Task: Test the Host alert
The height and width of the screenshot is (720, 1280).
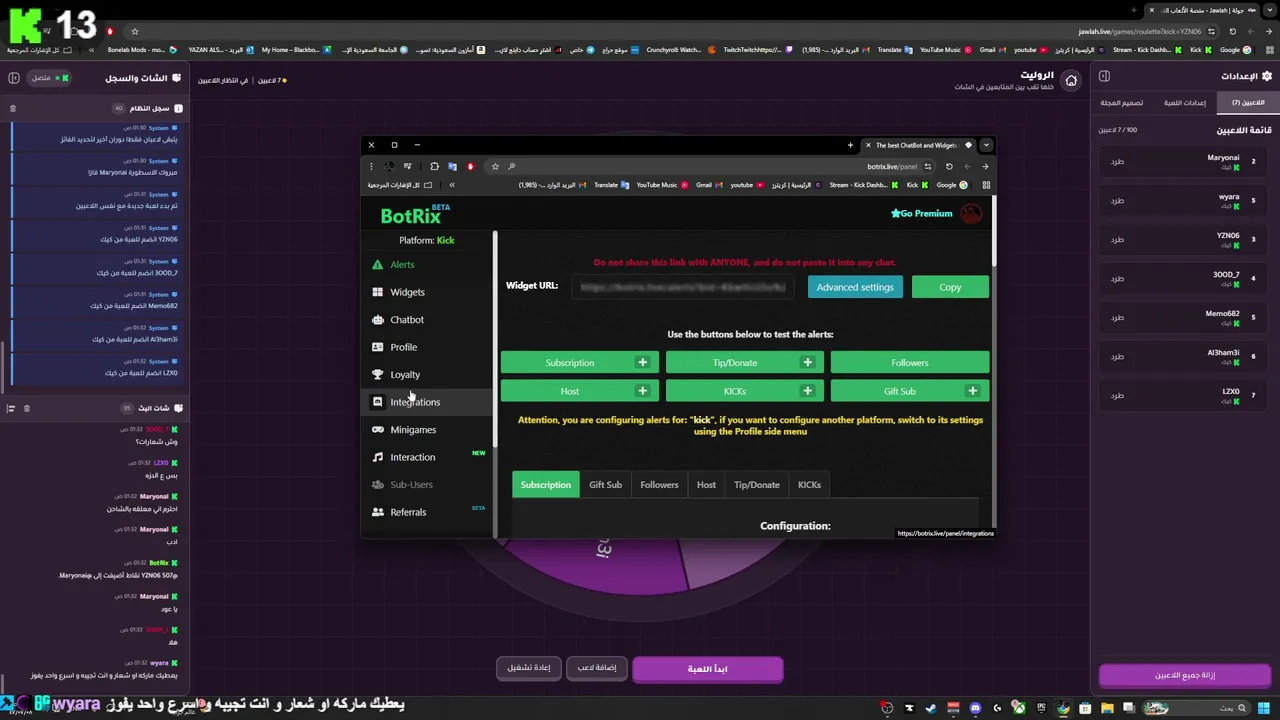Action: [x=570, y=391]
